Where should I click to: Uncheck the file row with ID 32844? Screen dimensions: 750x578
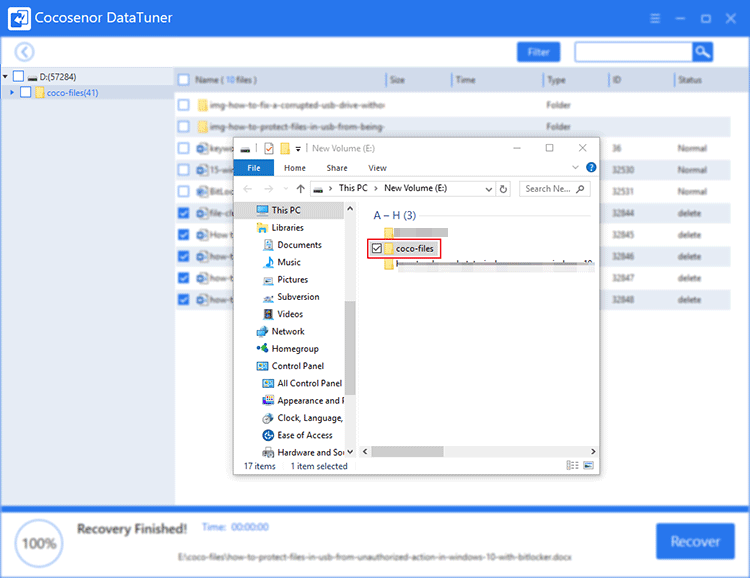click(x=184, y=213)
